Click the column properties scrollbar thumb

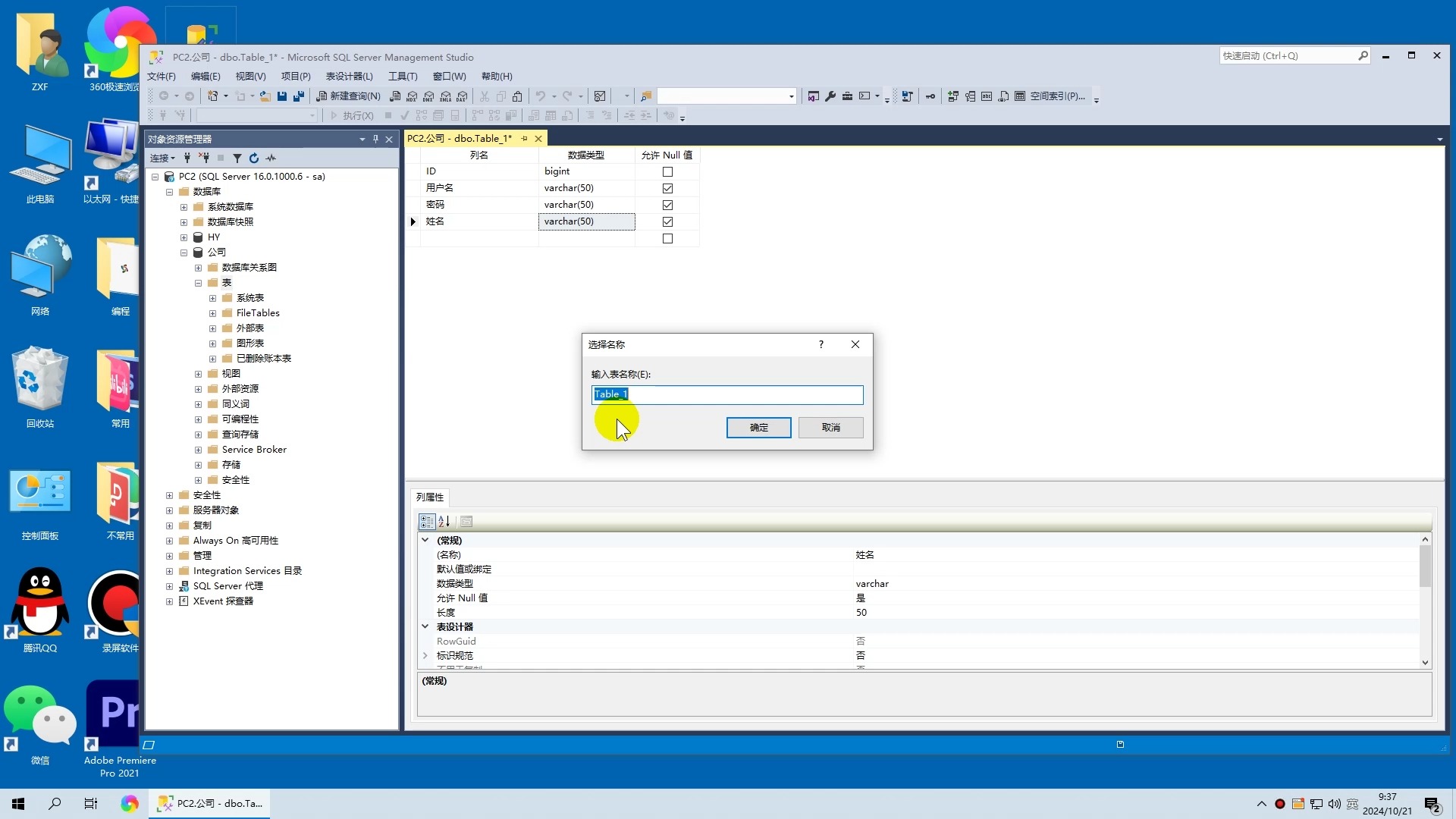[1425, 566]
